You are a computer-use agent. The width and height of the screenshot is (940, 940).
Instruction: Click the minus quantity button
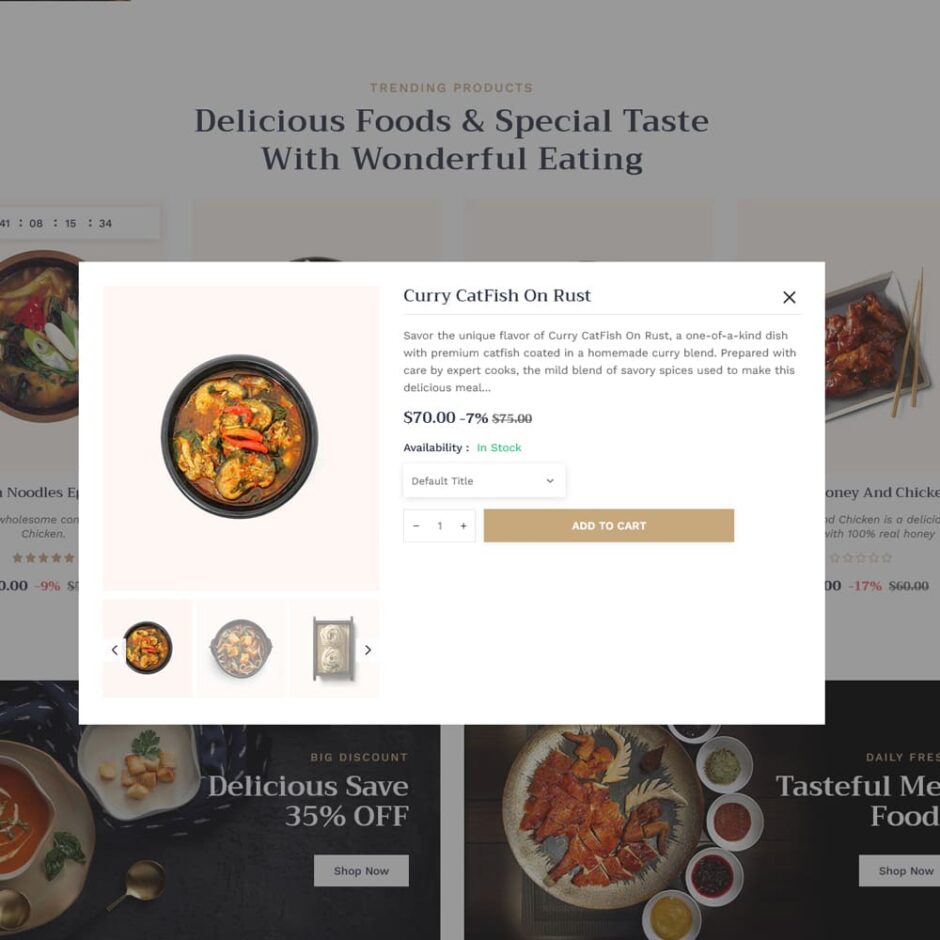pyautogui.click(x=416, y=526)
